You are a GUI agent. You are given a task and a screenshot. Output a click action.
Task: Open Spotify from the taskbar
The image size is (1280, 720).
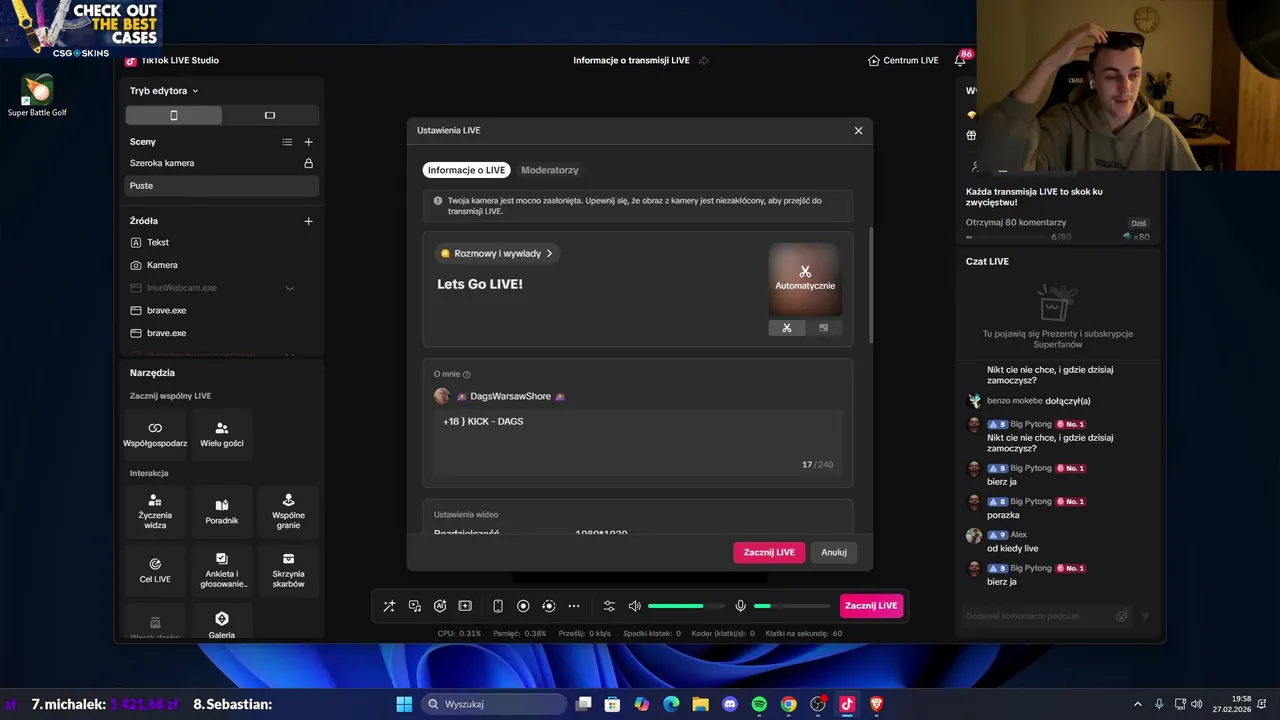(759, 704)
